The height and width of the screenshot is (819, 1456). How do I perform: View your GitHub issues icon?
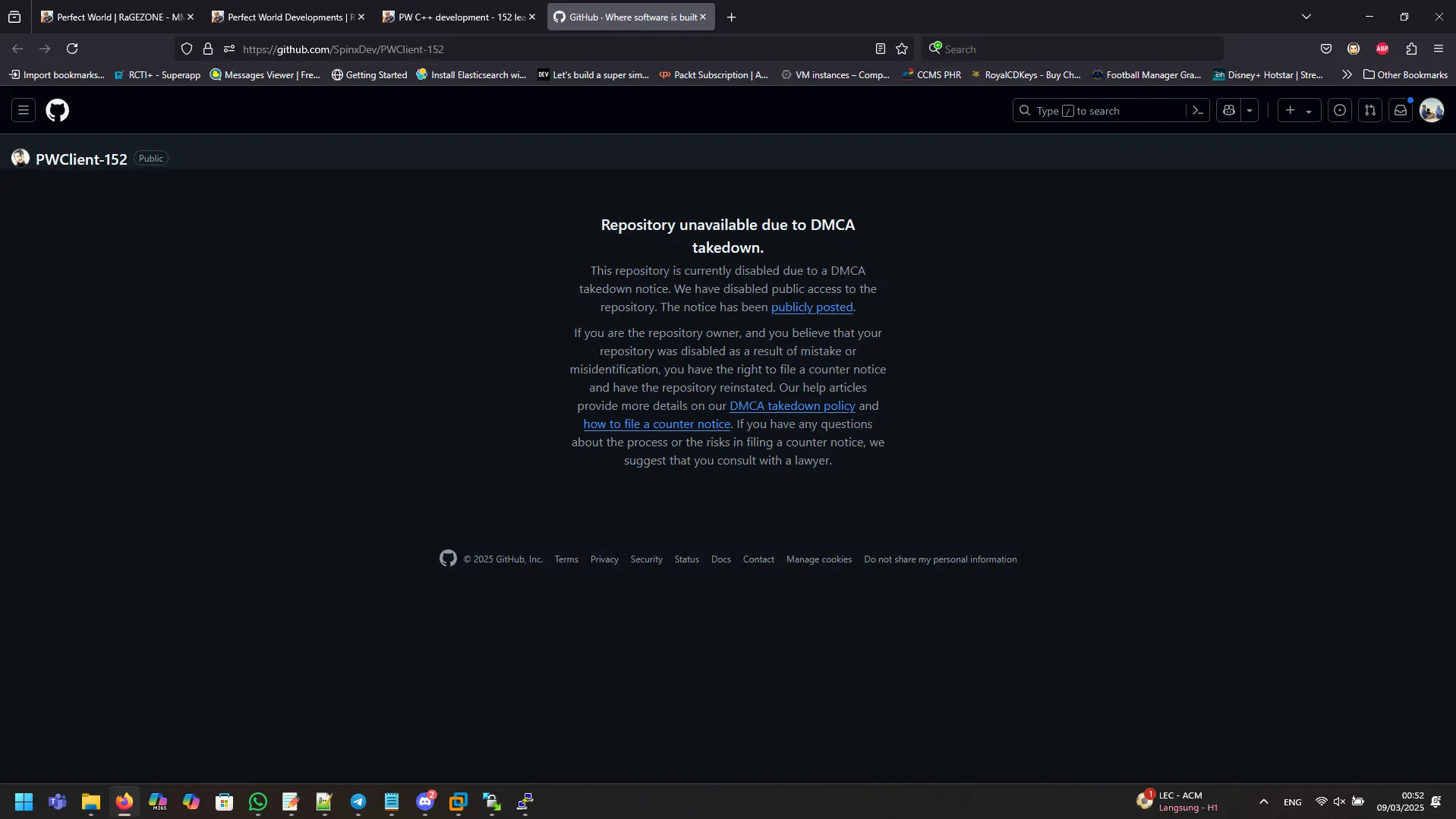click(1340, 111)
